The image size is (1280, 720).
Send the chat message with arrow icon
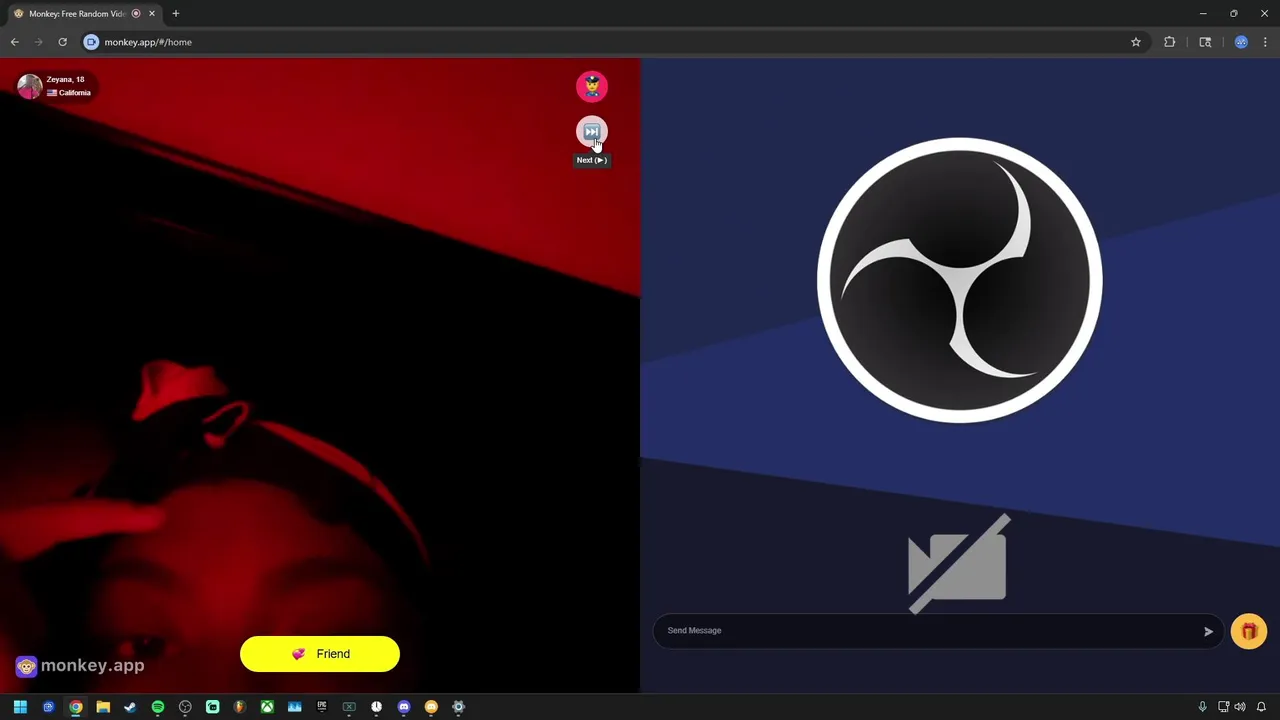pyautogui.click(x=1208, y=631)
